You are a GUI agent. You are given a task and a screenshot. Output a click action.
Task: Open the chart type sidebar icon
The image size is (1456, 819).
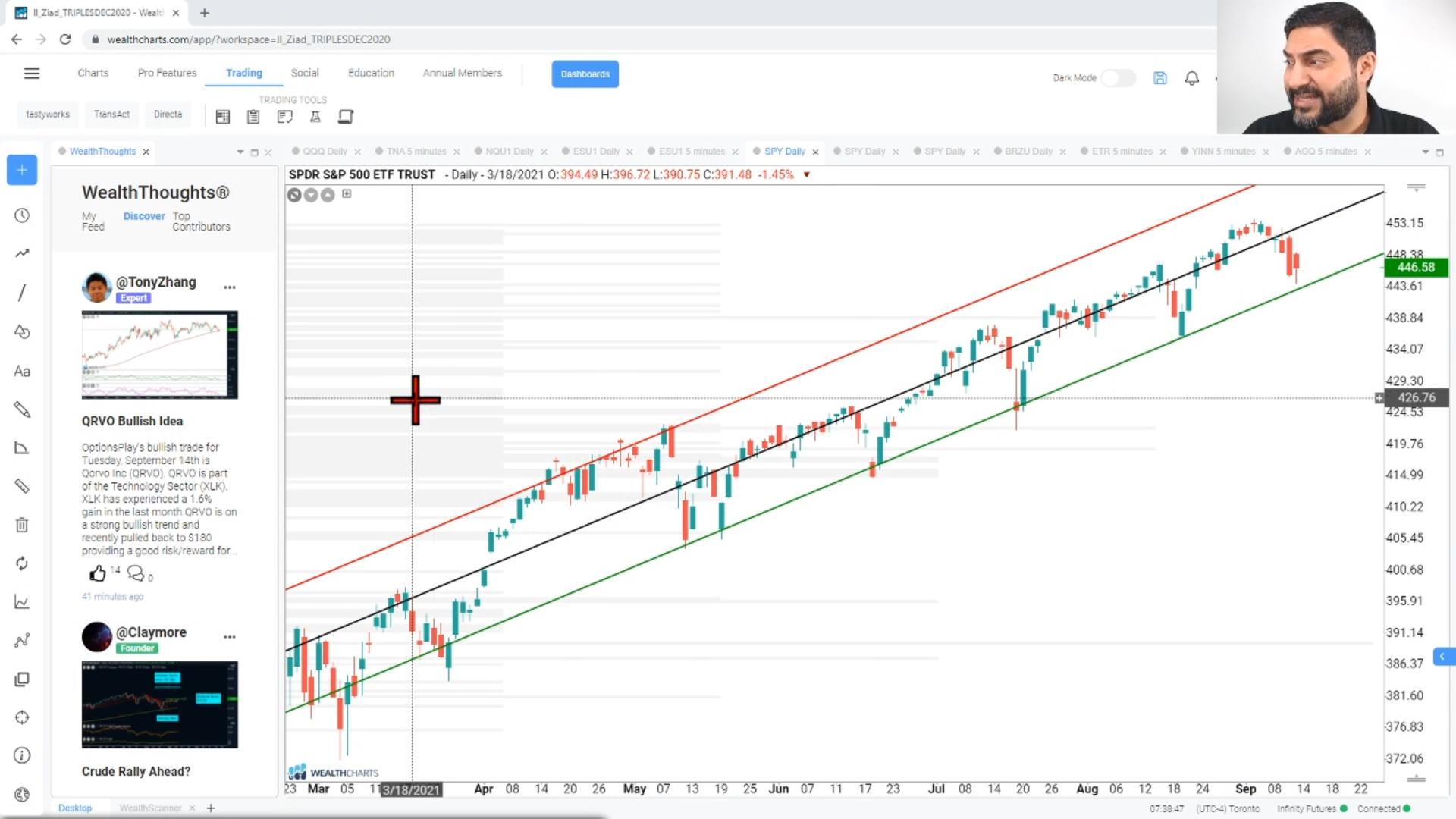(22, 602)
